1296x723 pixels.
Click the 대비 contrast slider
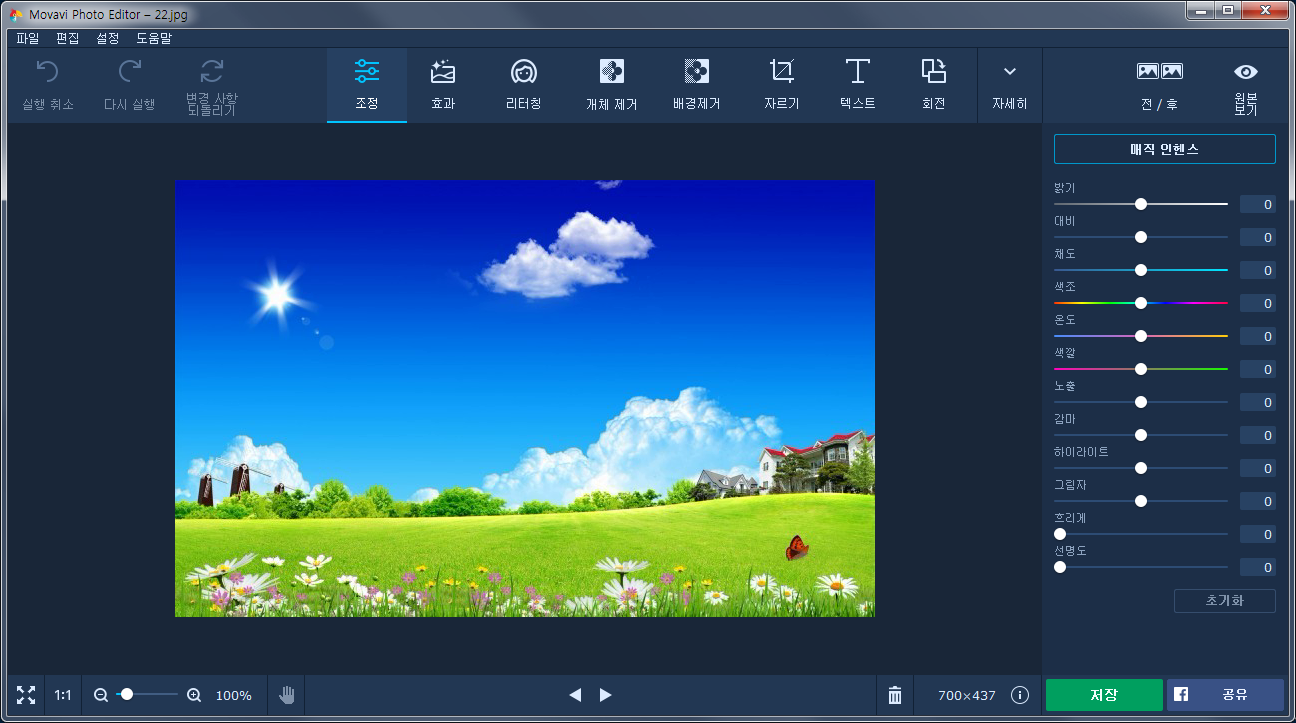[1141, 237]
